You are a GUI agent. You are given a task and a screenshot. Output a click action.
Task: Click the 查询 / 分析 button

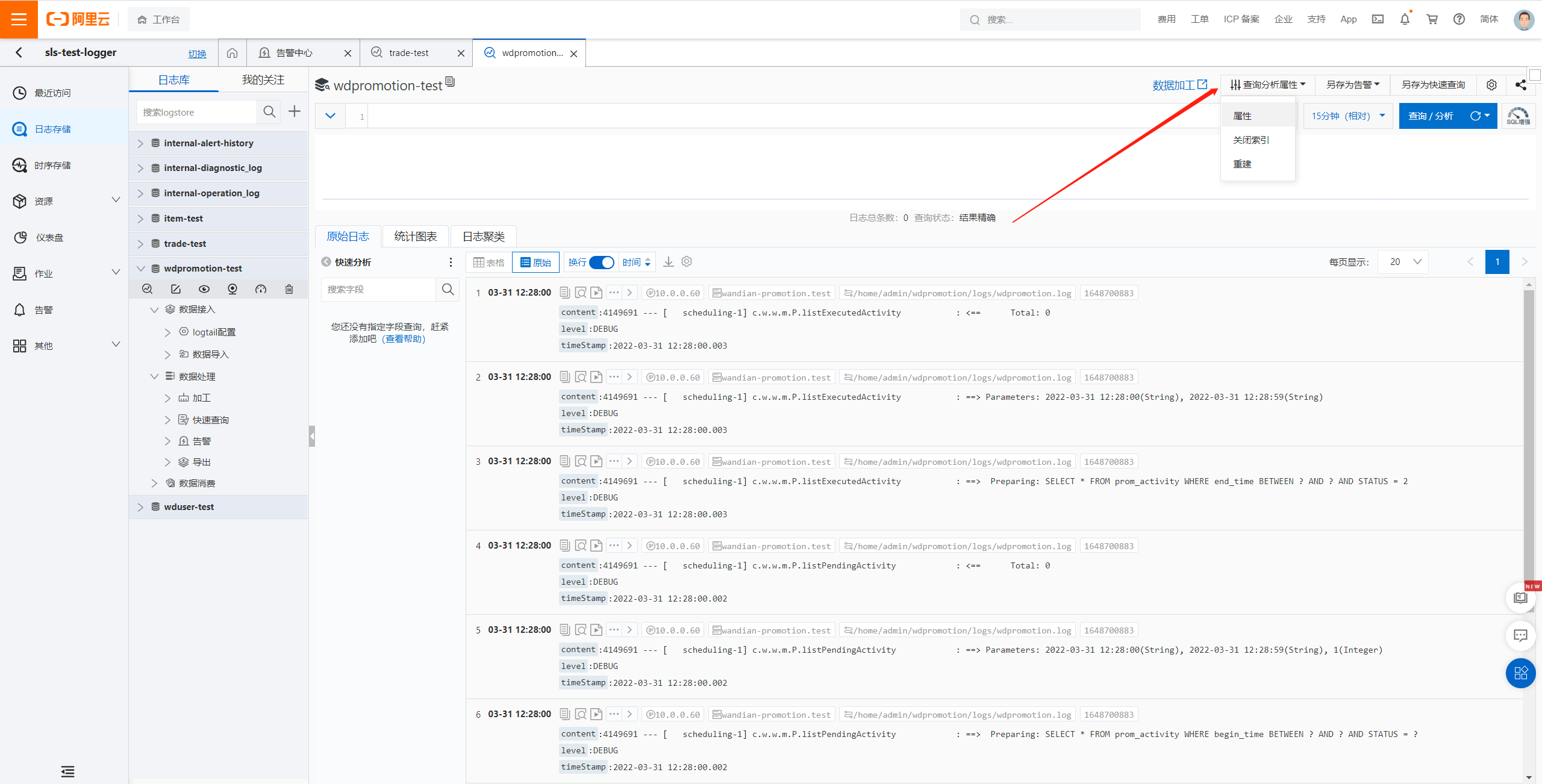tap(1431, 116)
